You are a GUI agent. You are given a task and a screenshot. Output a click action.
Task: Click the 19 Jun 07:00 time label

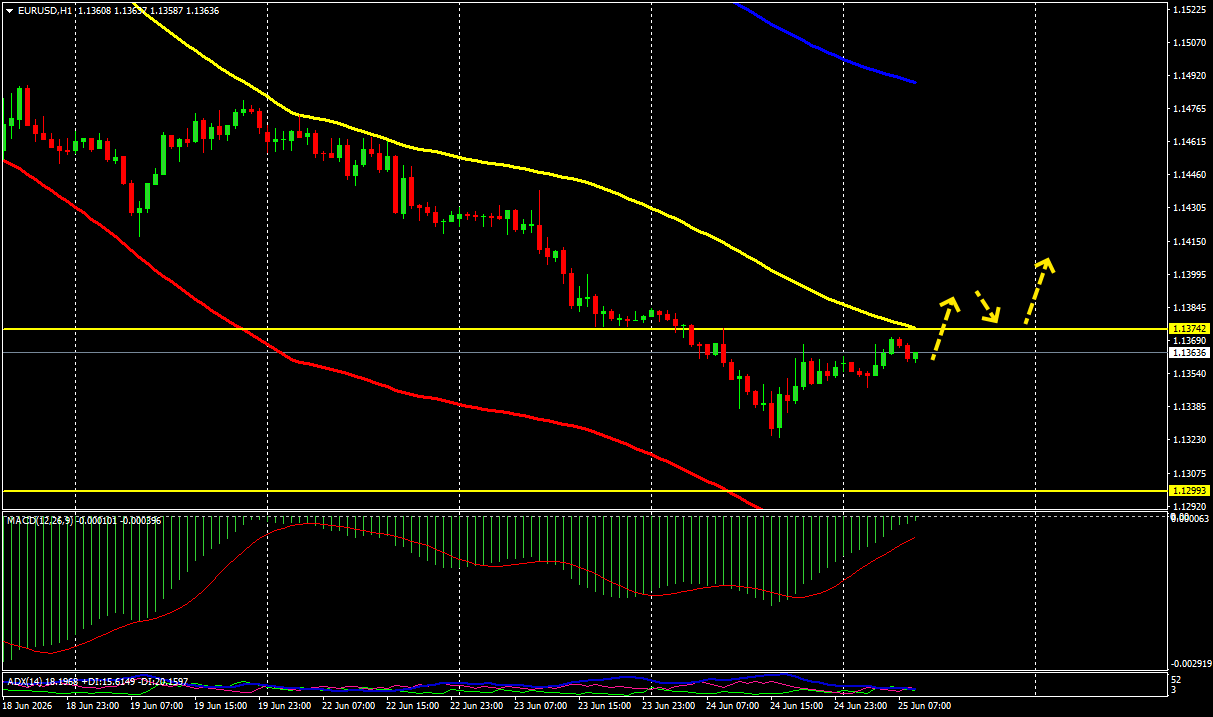pyautogui.click(x=155, y=706)
